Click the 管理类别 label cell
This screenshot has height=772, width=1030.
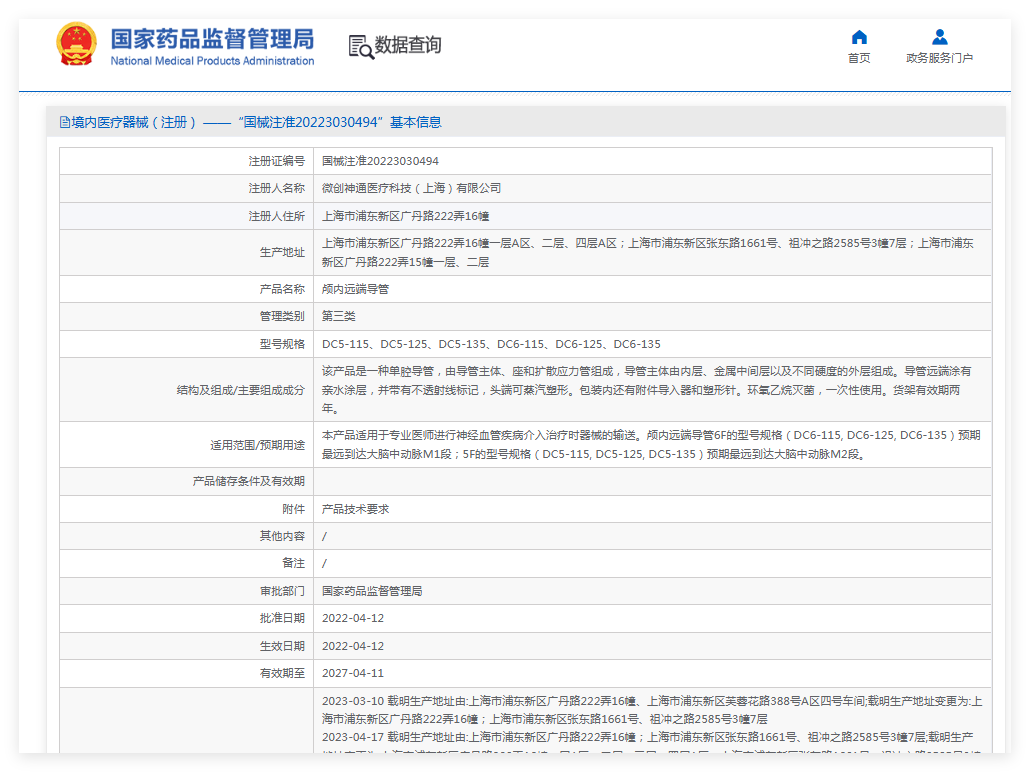[187, 316]
